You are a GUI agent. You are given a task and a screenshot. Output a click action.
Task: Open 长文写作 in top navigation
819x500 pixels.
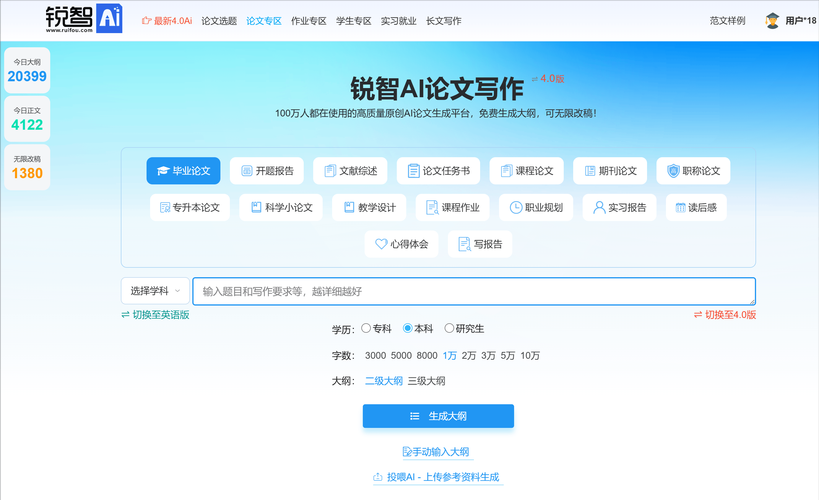coord(443,21)
